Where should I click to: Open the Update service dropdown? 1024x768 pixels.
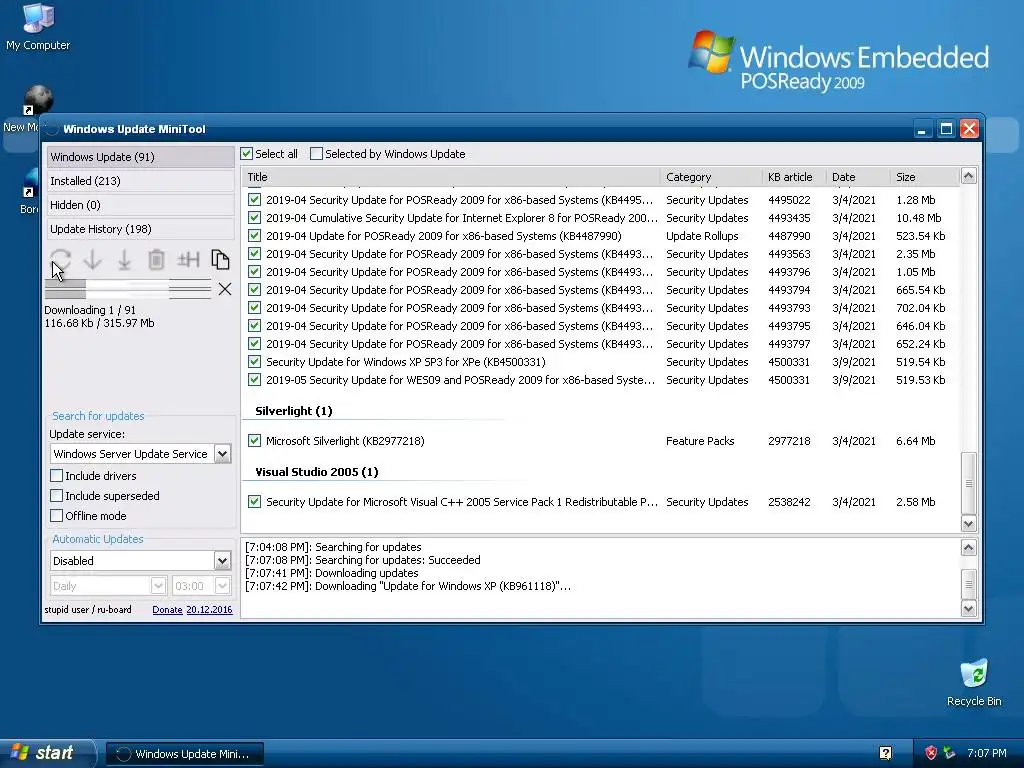click(x=222, y=454)
